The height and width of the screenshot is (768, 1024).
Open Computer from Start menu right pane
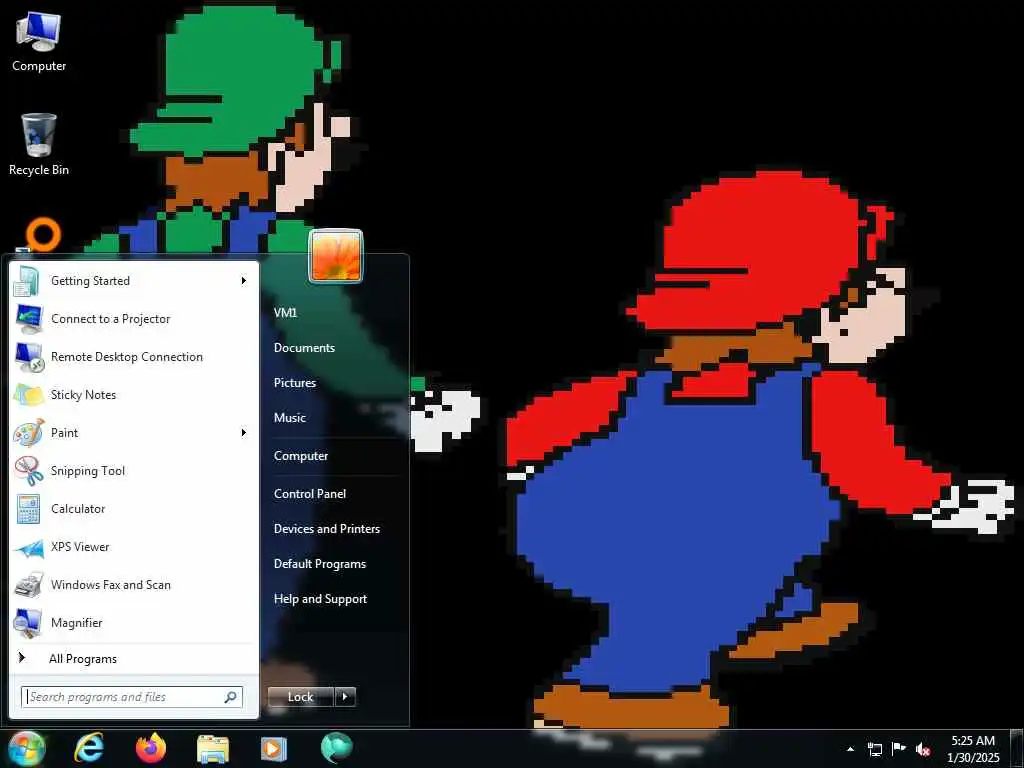300,456
